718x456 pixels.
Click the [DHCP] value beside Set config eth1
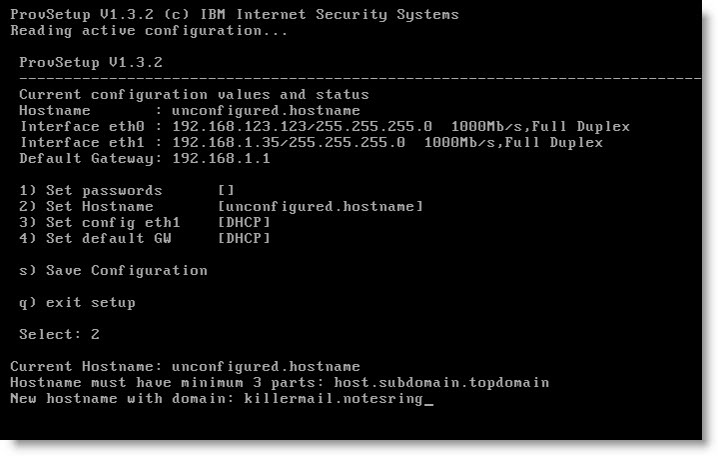[244, 223]
